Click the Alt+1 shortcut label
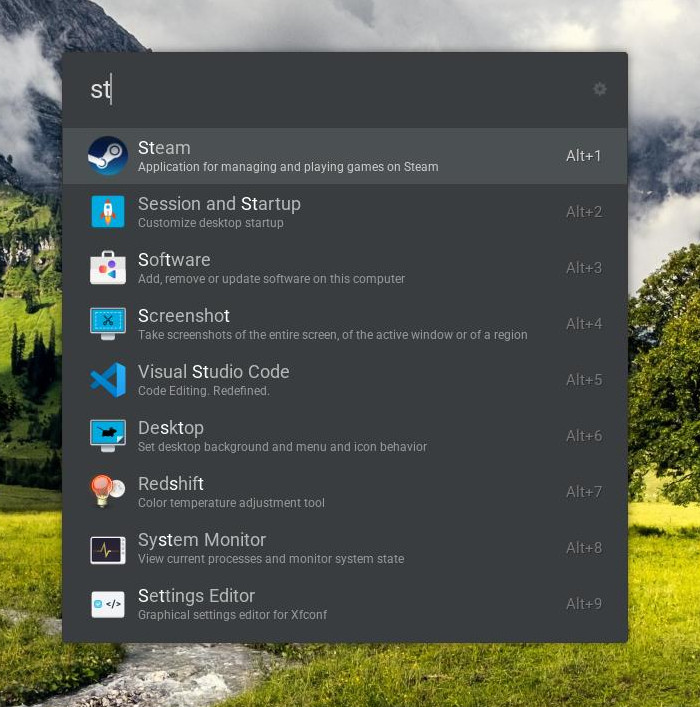 [x=584, y=156]
